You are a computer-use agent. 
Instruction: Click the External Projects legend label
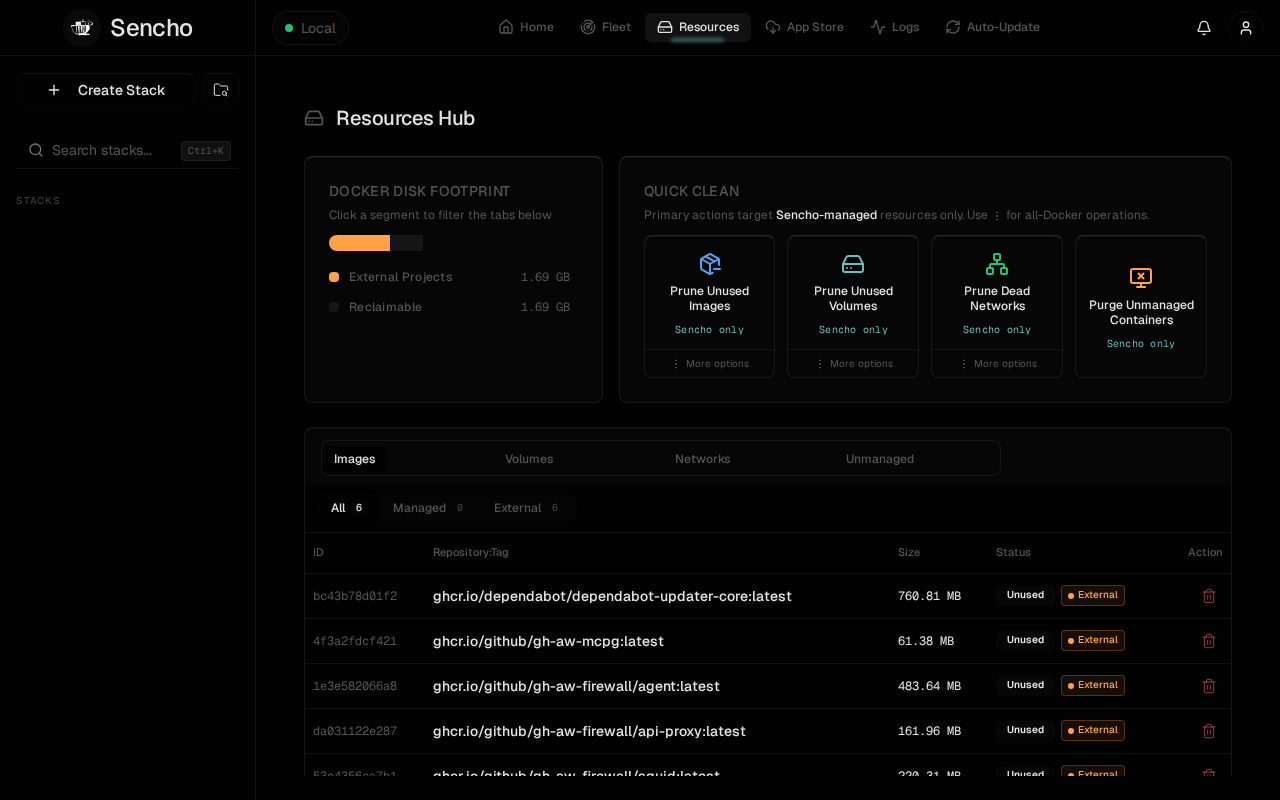tap(400, 277)
